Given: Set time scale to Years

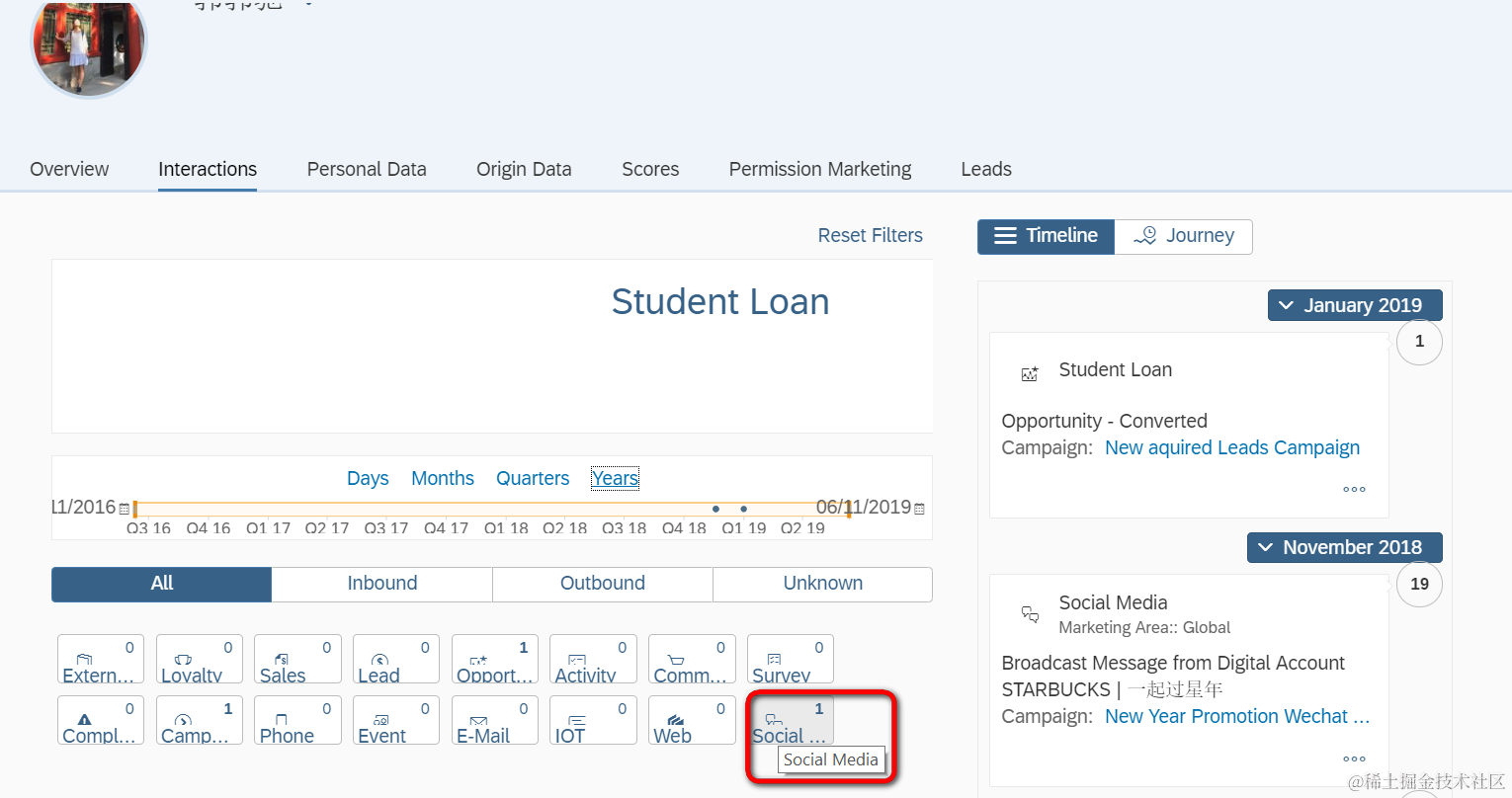Looking at the screenshot, I should click(x=615, y=478).
